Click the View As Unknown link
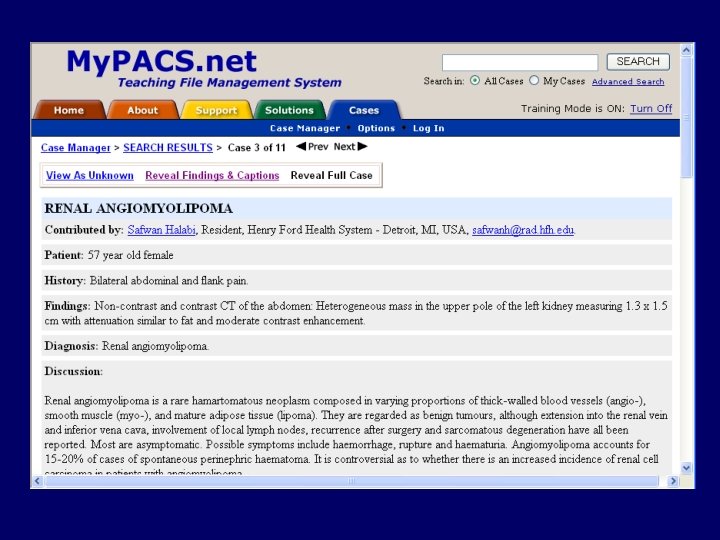720x540 pixels. pos(90,175)
